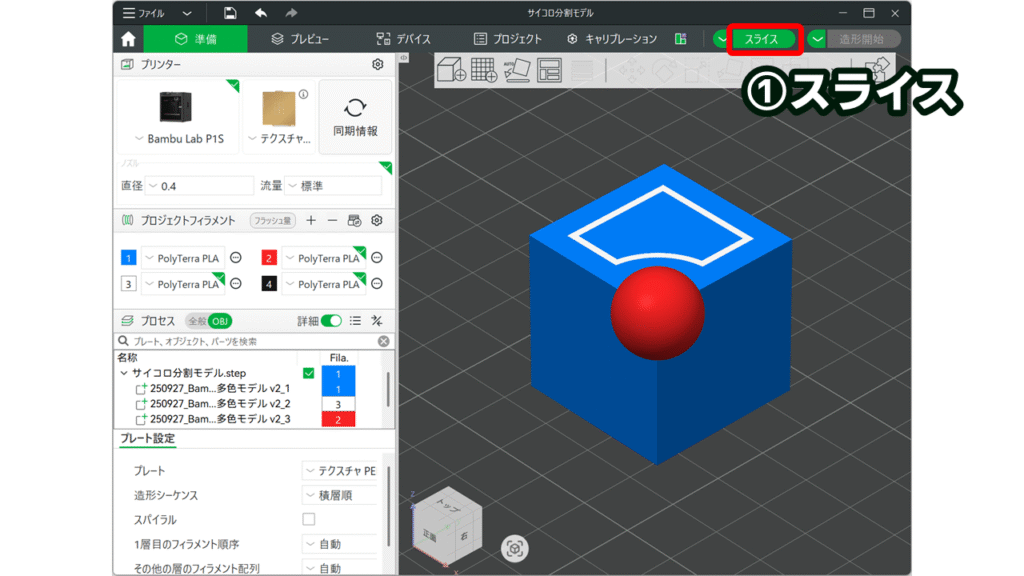This screenshot has width=1024, height=576.
Task: Click the Auto orient toolbar icon
Action: click(517, 70)
